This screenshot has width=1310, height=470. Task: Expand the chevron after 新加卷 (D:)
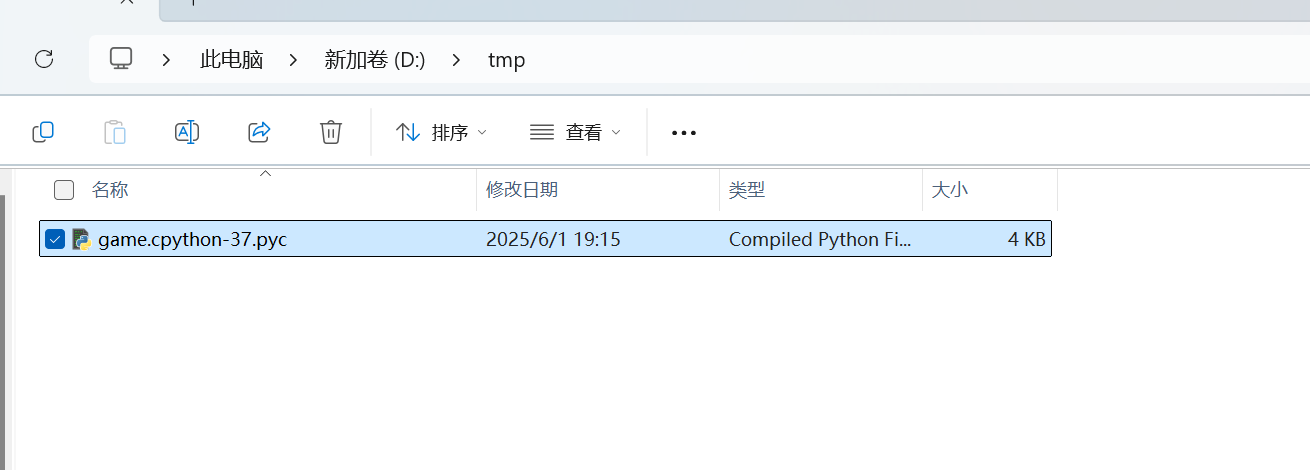[456, 60]
